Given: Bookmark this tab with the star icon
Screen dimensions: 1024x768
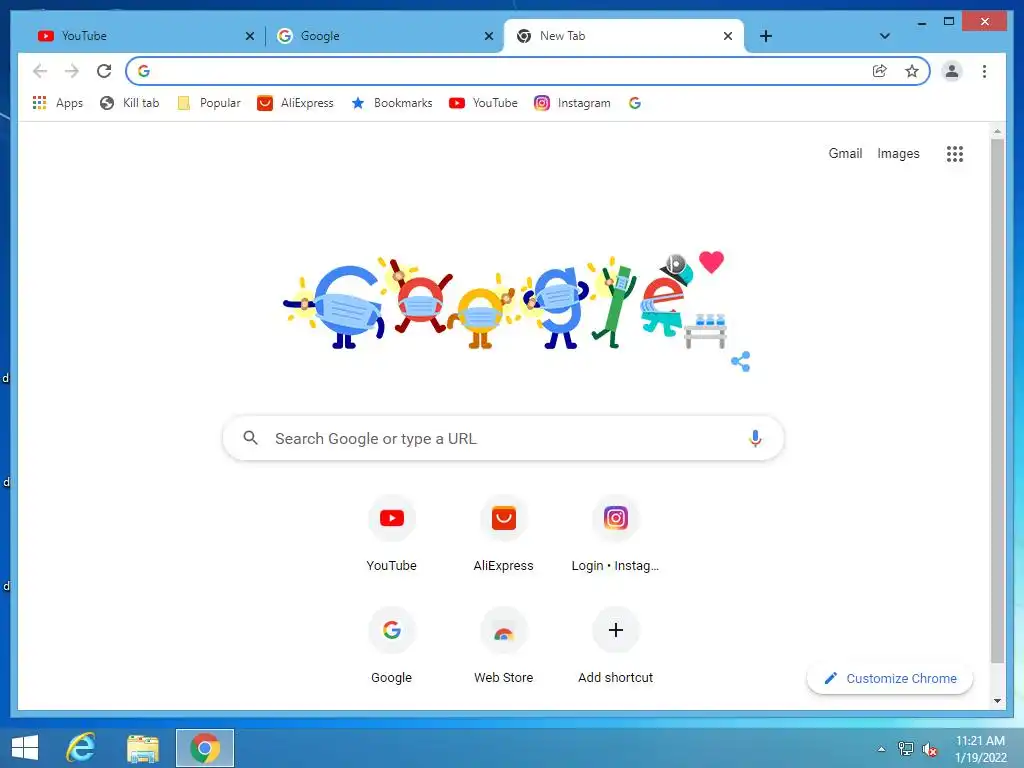Looking at the screenshot, I should coord(912,71).
